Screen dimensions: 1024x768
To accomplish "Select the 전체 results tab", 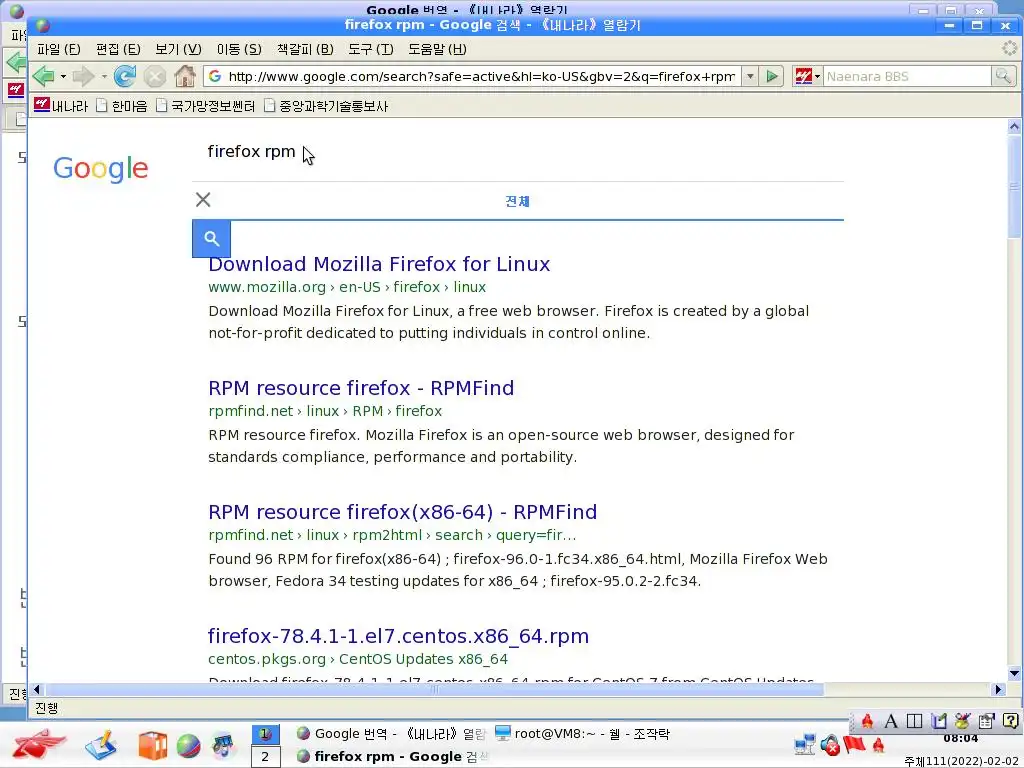I will (x=517, y=201).
